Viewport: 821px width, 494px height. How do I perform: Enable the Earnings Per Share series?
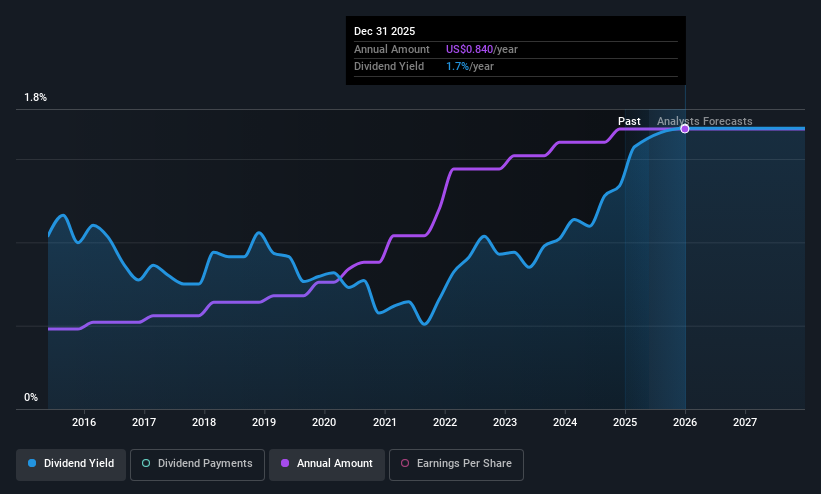pos(456,464)
